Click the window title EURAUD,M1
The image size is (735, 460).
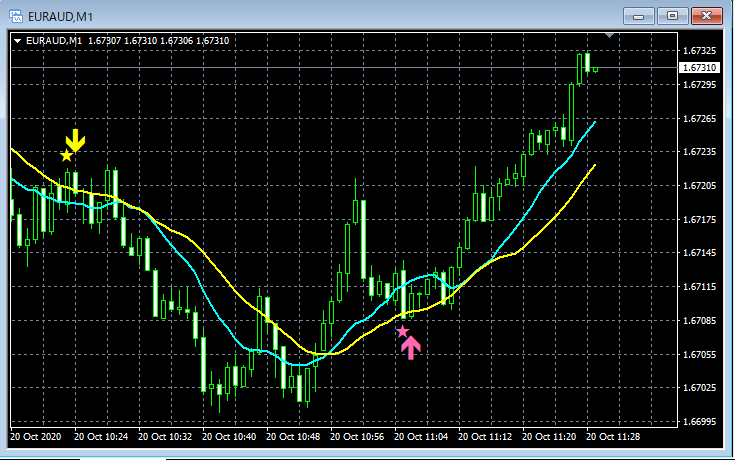tap(60, 17)
